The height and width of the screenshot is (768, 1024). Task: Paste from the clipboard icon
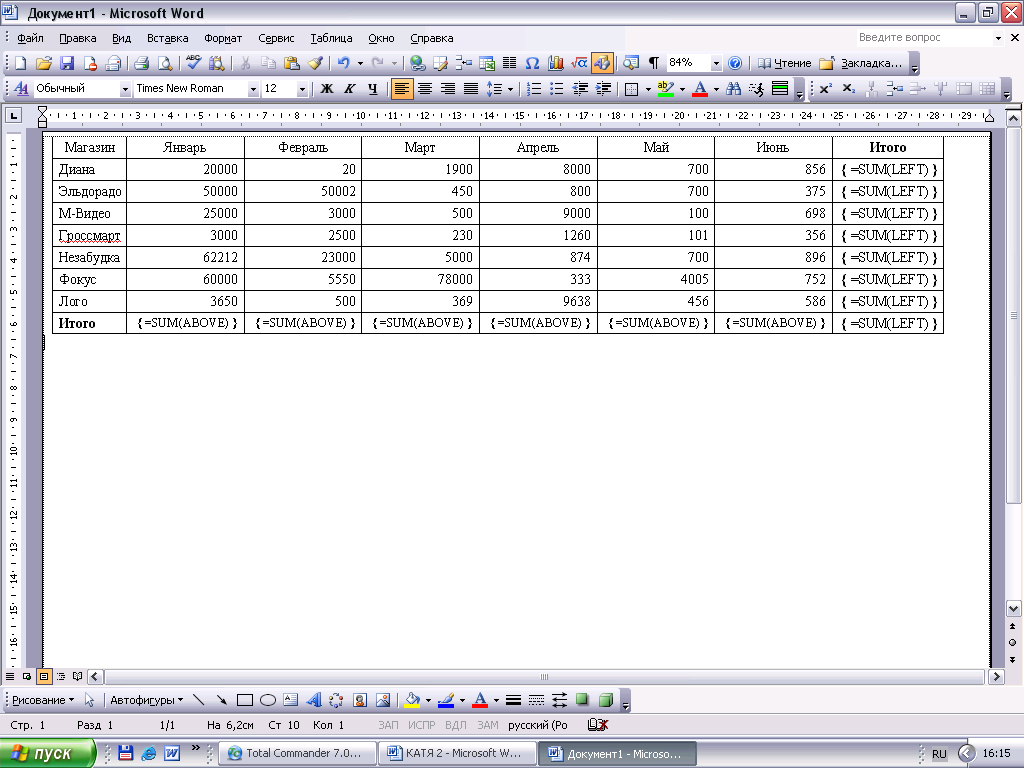(x=291, y=63)
